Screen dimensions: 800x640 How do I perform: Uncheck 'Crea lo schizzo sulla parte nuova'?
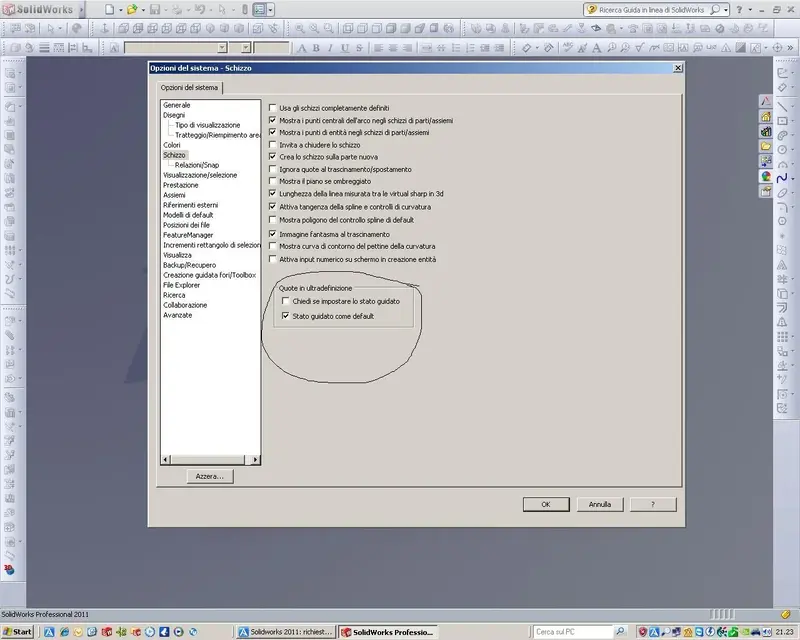(272, 157)
